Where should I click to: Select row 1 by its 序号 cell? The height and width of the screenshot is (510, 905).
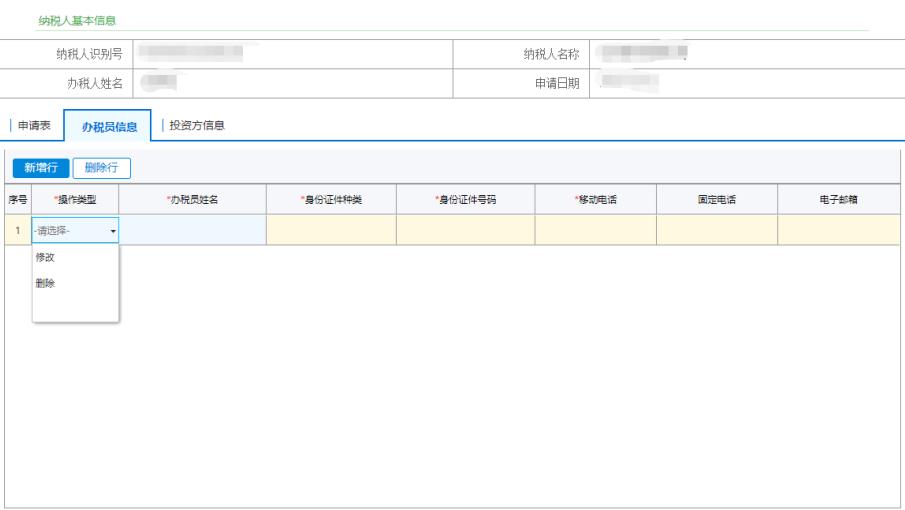pyautogui.click(x=17, y=231)
